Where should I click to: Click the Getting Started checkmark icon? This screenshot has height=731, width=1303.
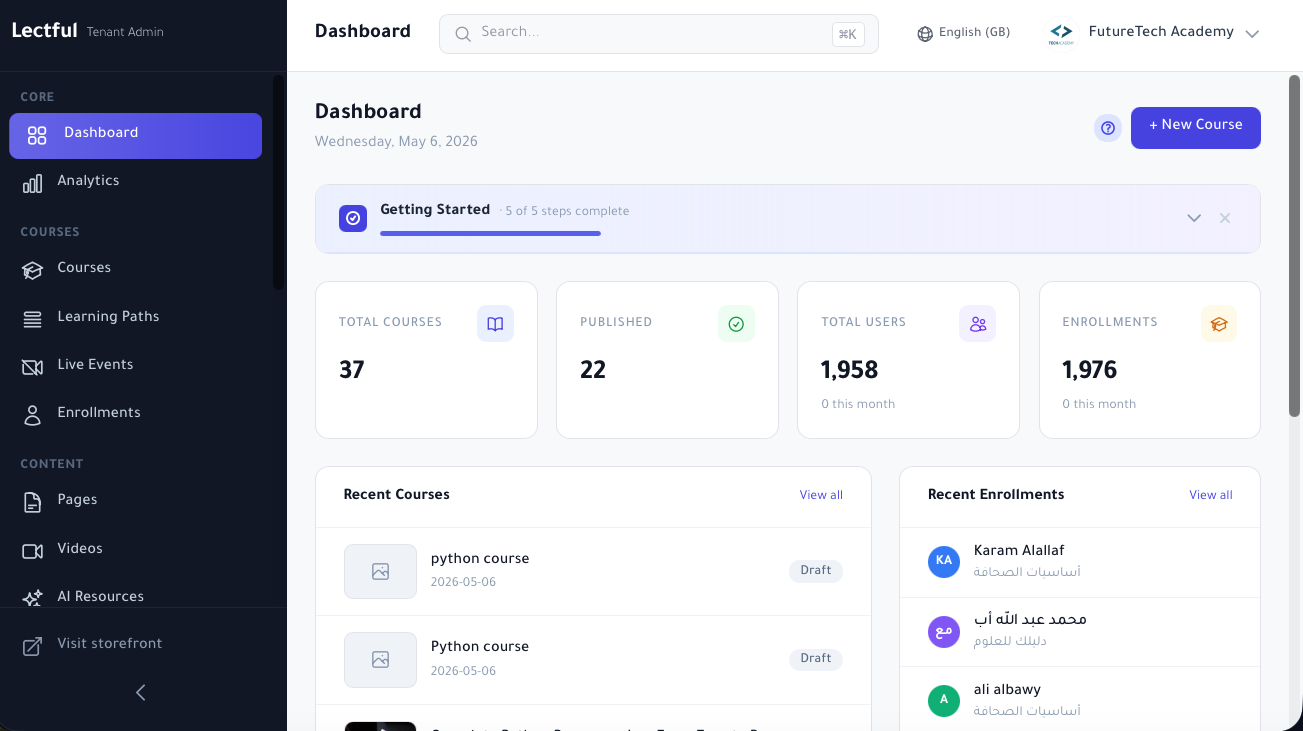point(353,218)
